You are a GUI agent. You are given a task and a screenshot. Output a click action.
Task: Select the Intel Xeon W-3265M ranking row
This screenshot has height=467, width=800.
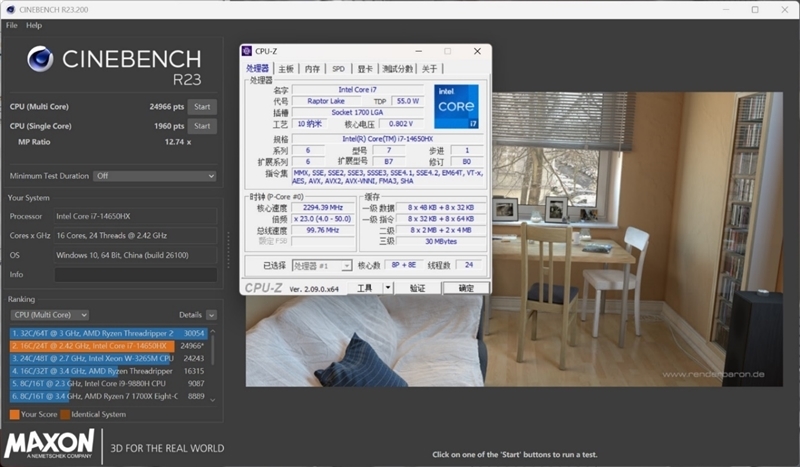click(x=108, y=358)
